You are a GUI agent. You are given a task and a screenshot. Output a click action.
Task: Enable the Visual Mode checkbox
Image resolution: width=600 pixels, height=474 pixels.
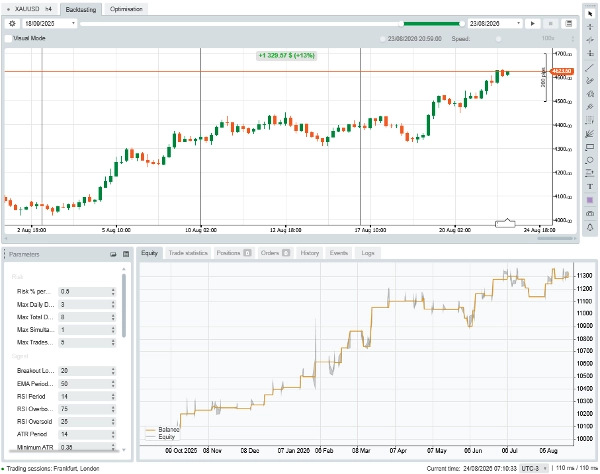tap(8, 38)
